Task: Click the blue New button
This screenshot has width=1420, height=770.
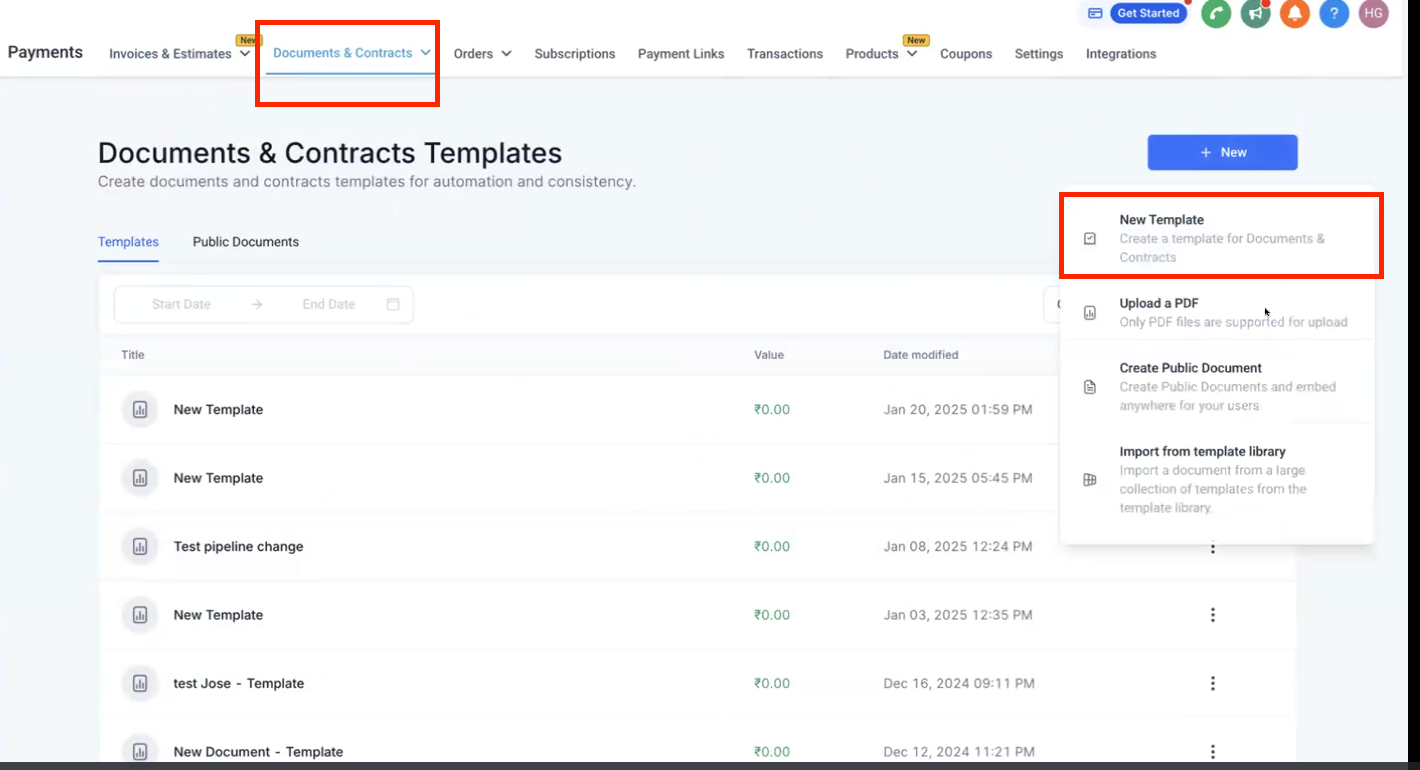Action: pyautogui.click(x=1222, y=153)
